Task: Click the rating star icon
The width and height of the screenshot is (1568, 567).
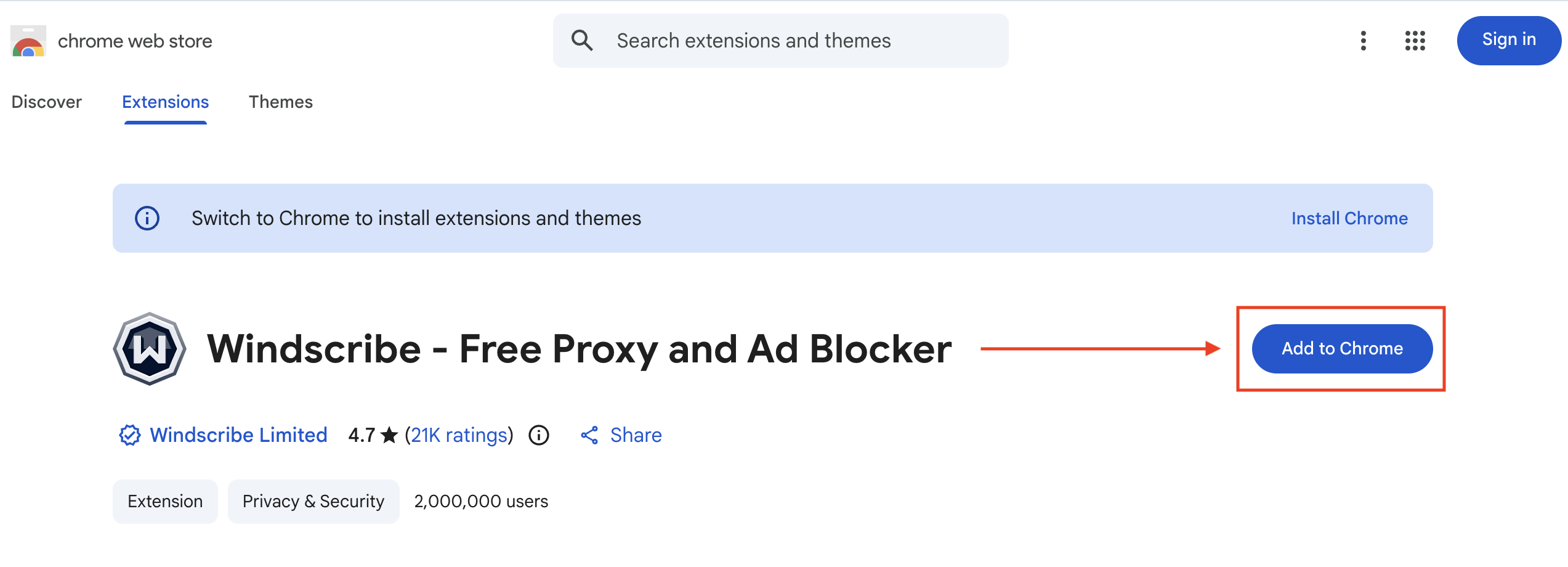Action: (x=389, y=435)
